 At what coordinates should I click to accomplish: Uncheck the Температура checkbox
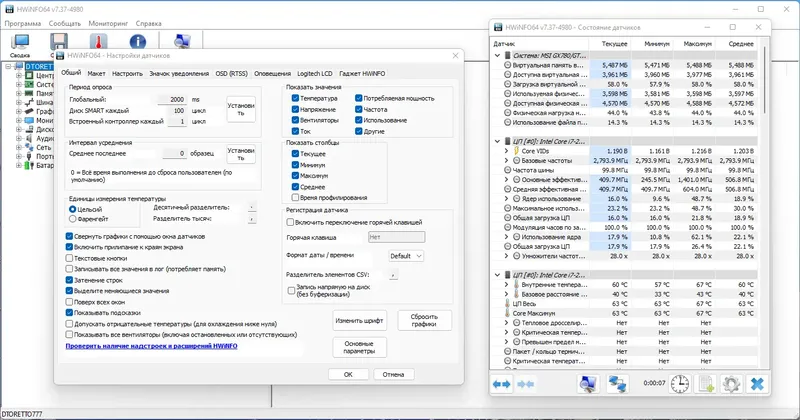point(295,98)
